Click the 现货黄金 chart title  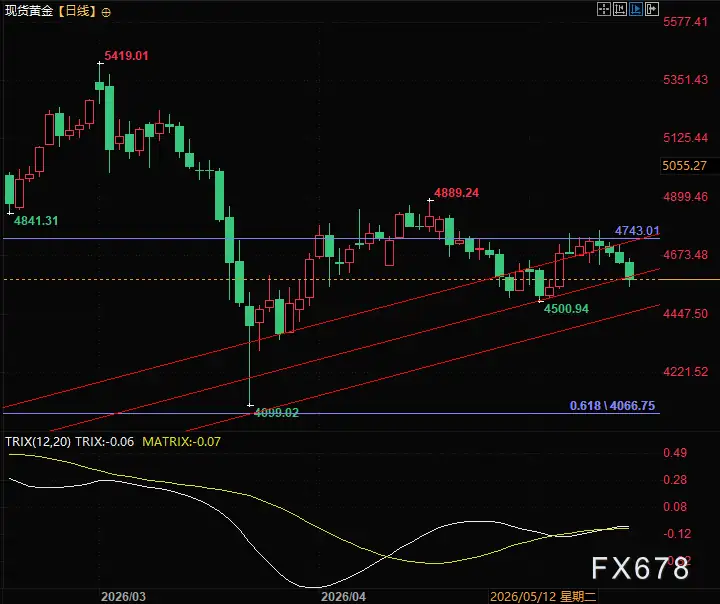pyautogui.click(x=29, y=11)
